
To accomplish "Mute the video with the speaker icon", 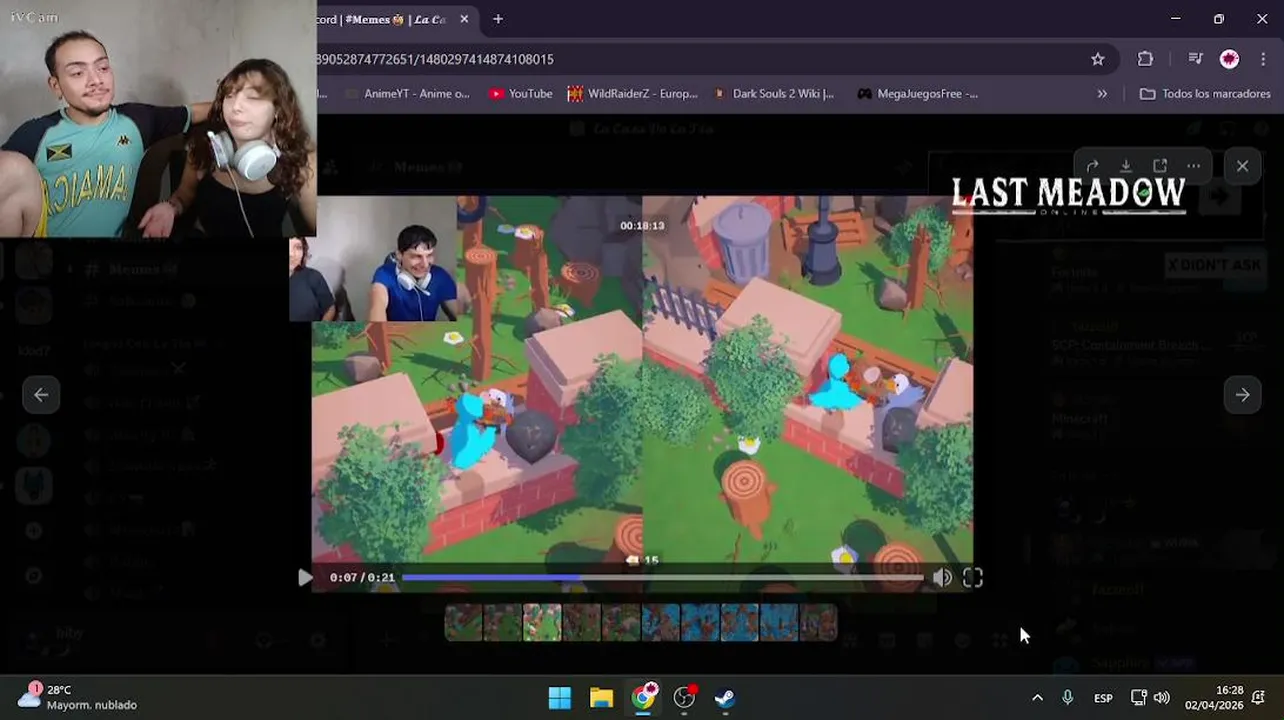I will pos(942,577).
